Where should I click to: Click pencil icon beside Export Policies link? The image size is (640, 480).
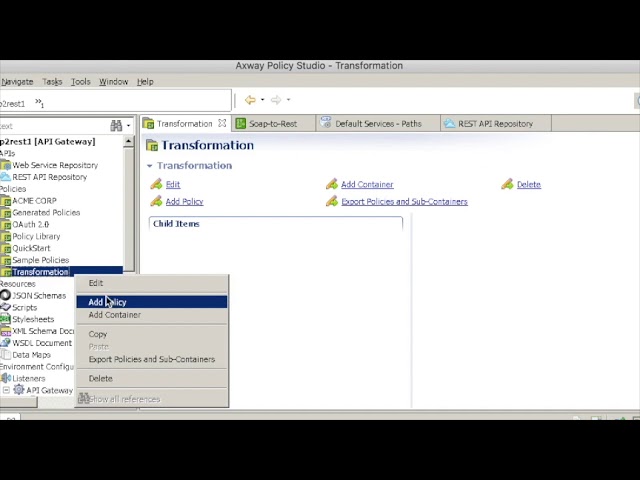[331, 201]
